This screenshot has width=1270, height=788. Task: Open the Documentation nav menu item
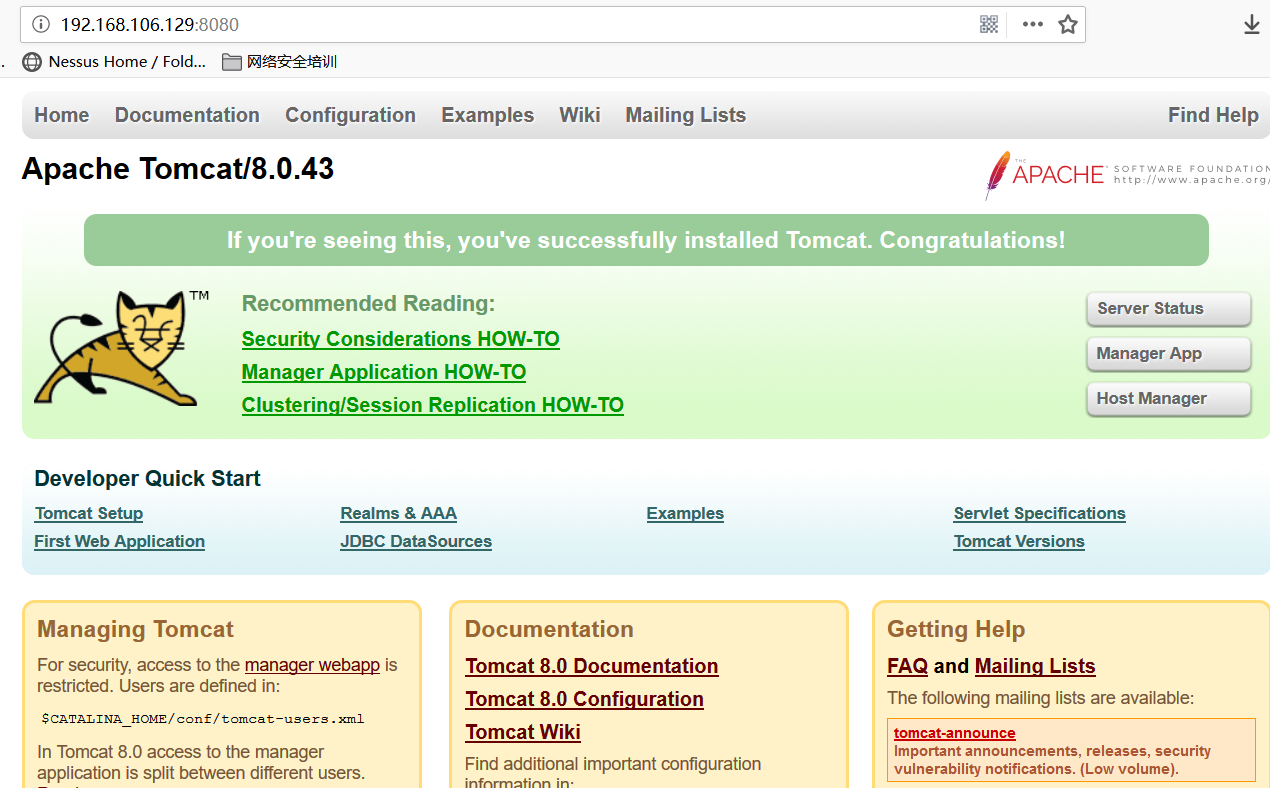pos(187,115)
